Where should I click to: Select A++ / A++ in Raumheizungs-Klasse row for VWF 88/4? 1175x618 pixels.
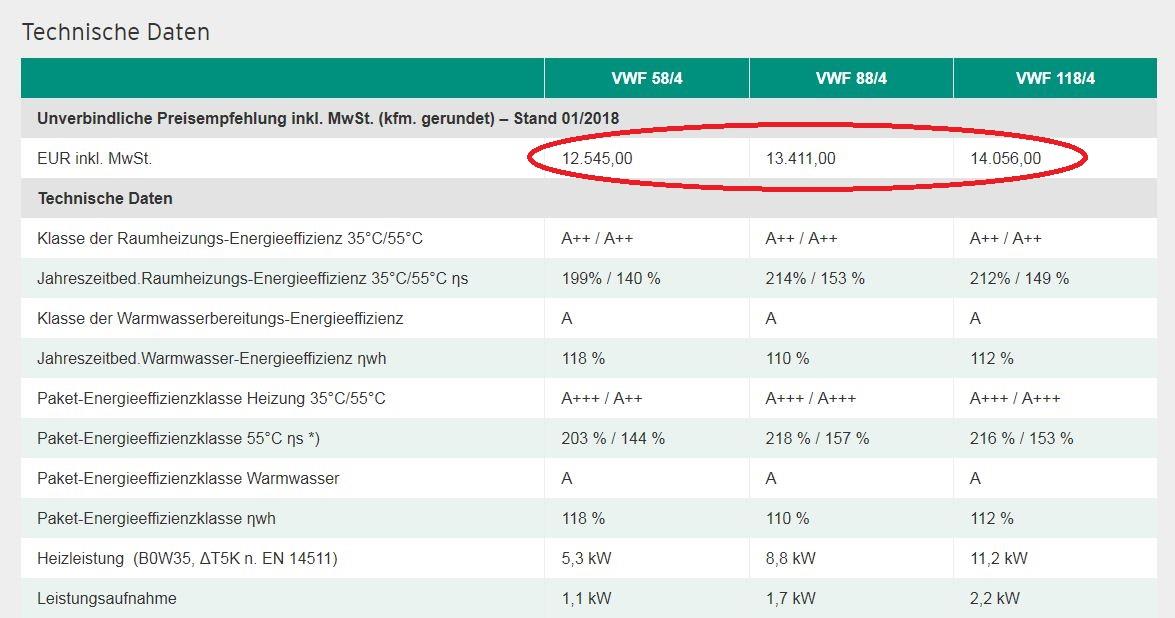[801, 239]
